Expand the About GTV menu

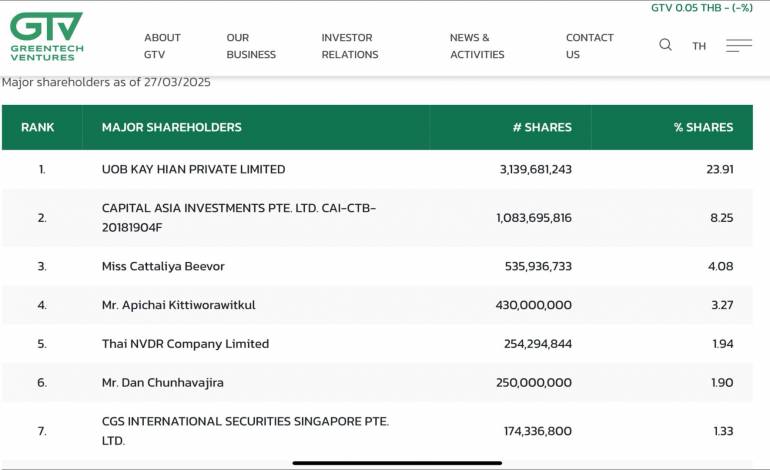(162, 46)
